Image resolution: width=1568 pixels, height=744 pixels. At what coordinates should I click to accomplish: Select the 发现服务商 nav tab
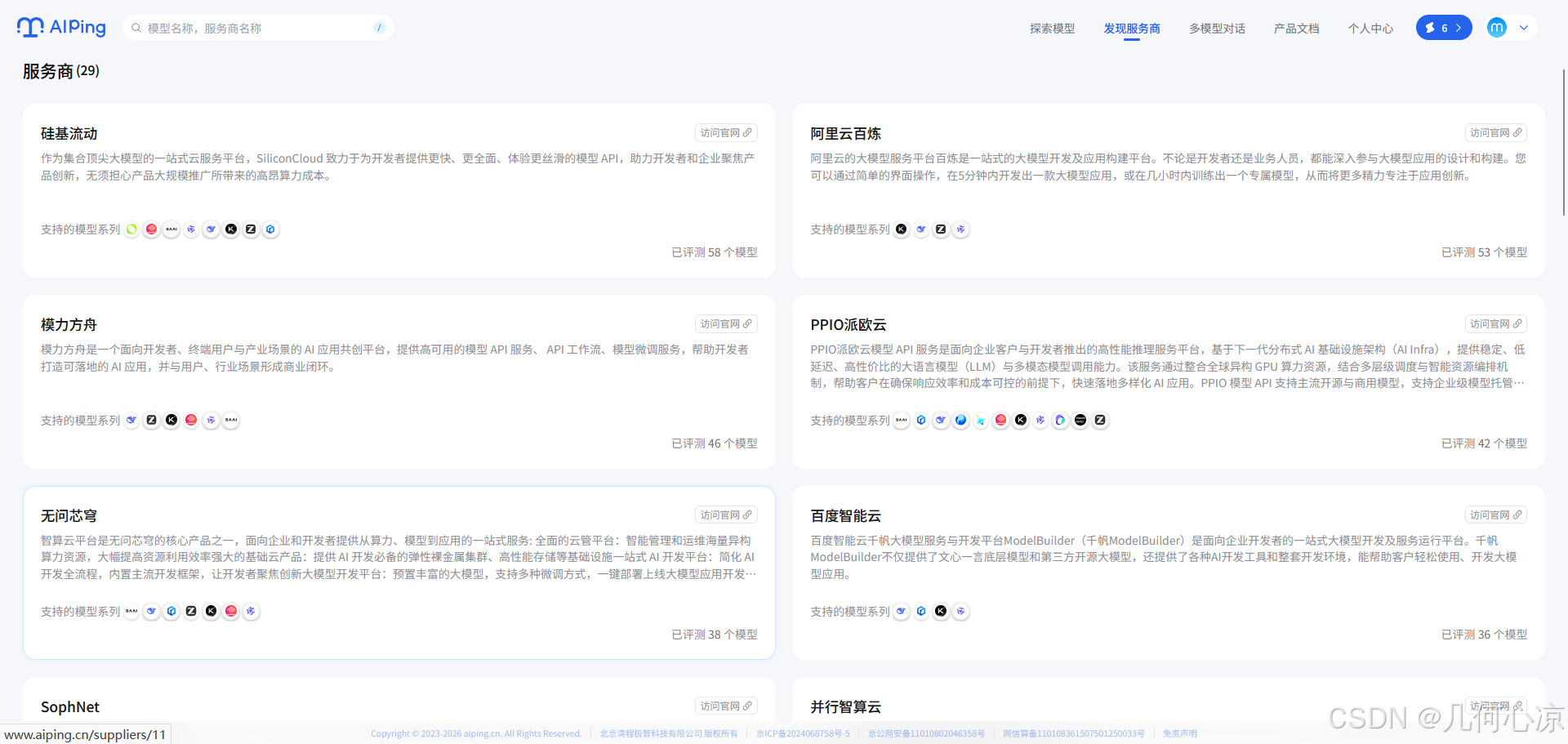pos(1132,29)
